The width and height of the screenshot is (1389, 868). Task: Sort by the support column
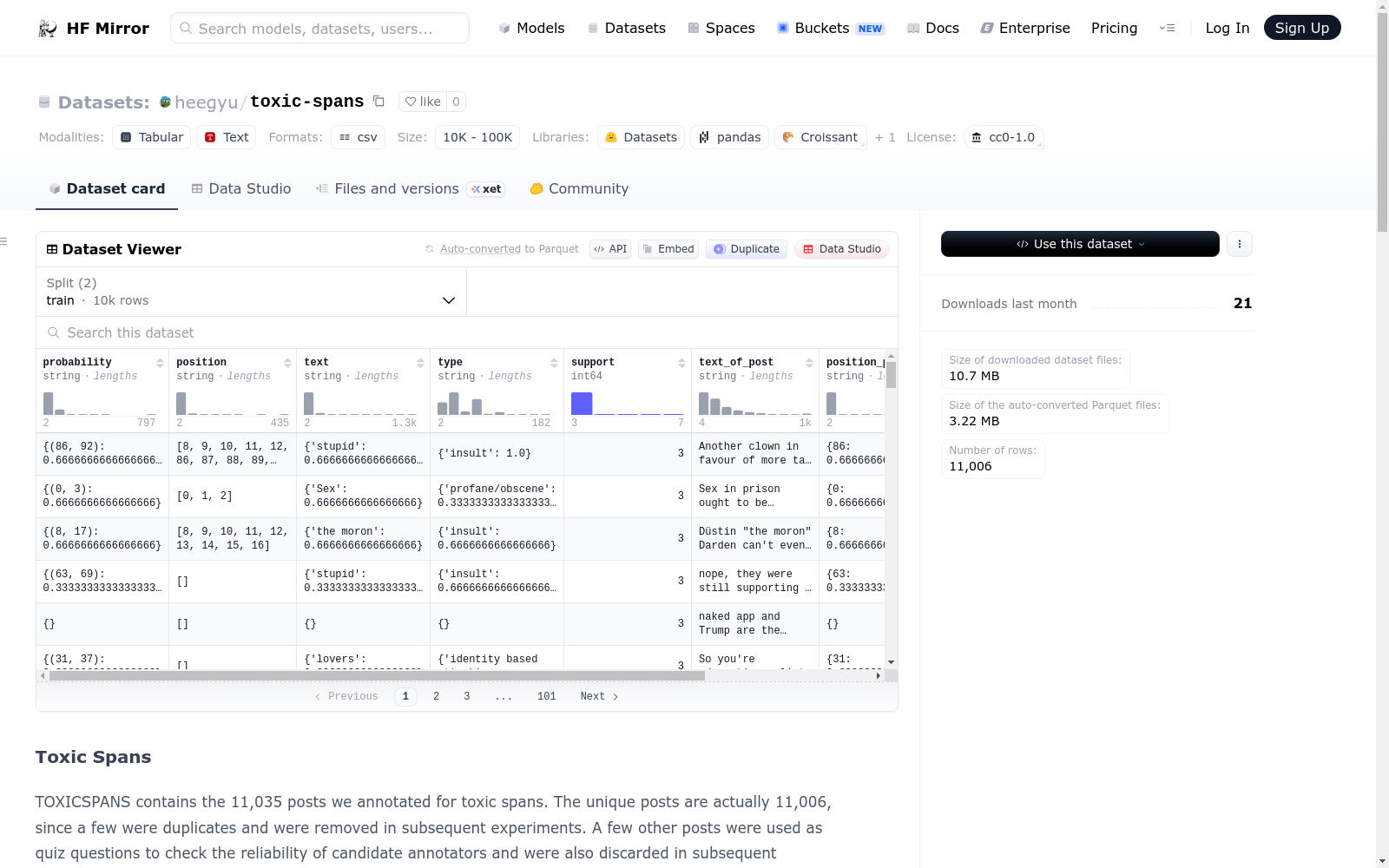tap(681, 363)
